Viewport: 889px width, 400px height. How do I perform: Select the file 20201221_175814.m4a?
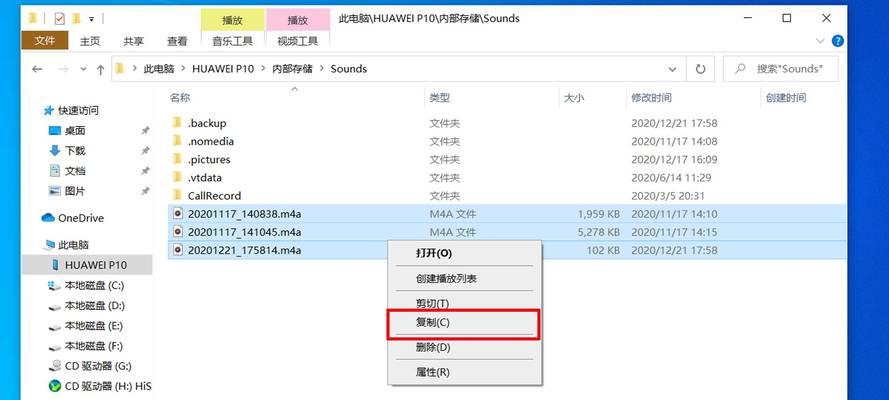coord(244,250)
